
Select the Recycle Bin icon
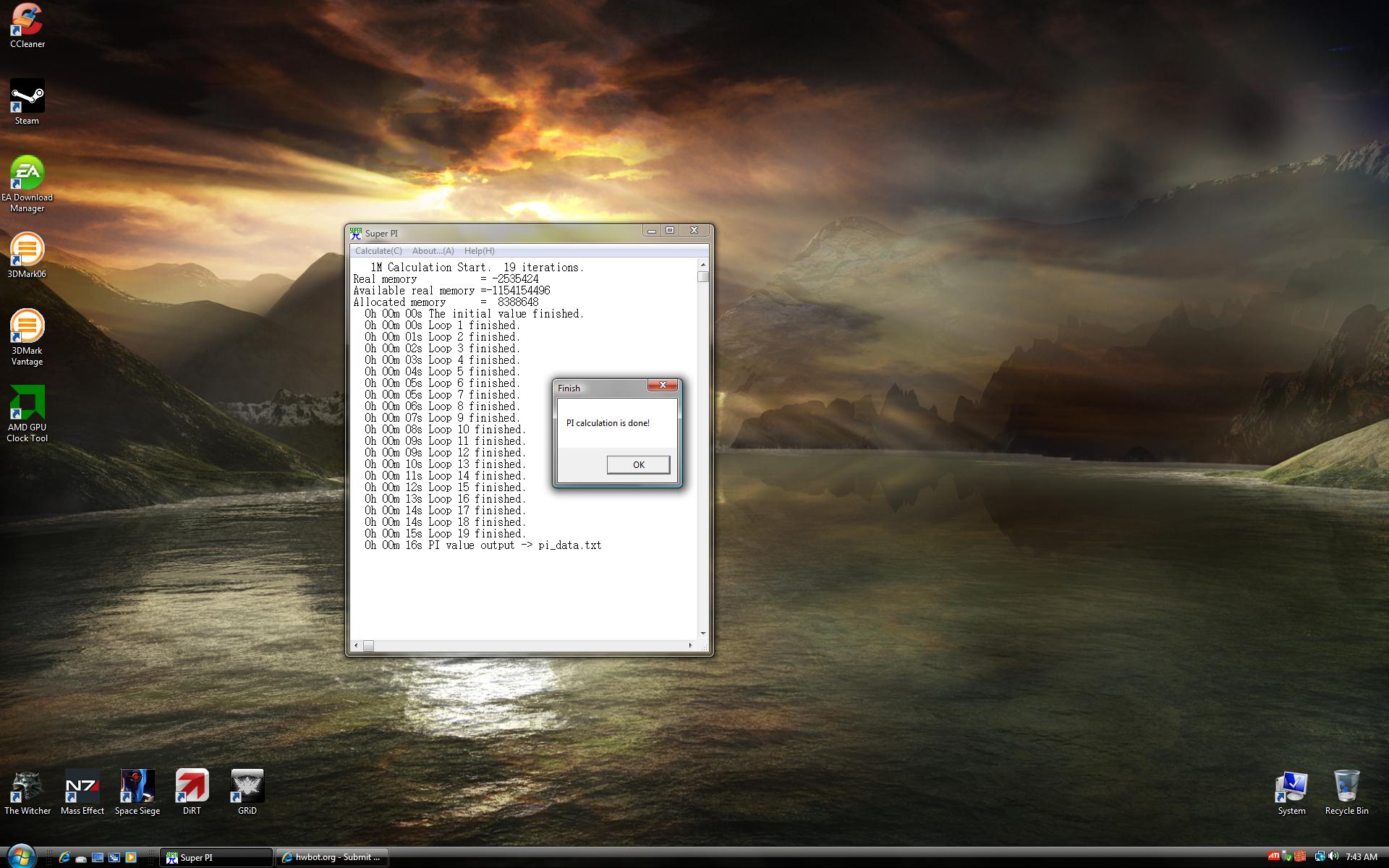1347,793
